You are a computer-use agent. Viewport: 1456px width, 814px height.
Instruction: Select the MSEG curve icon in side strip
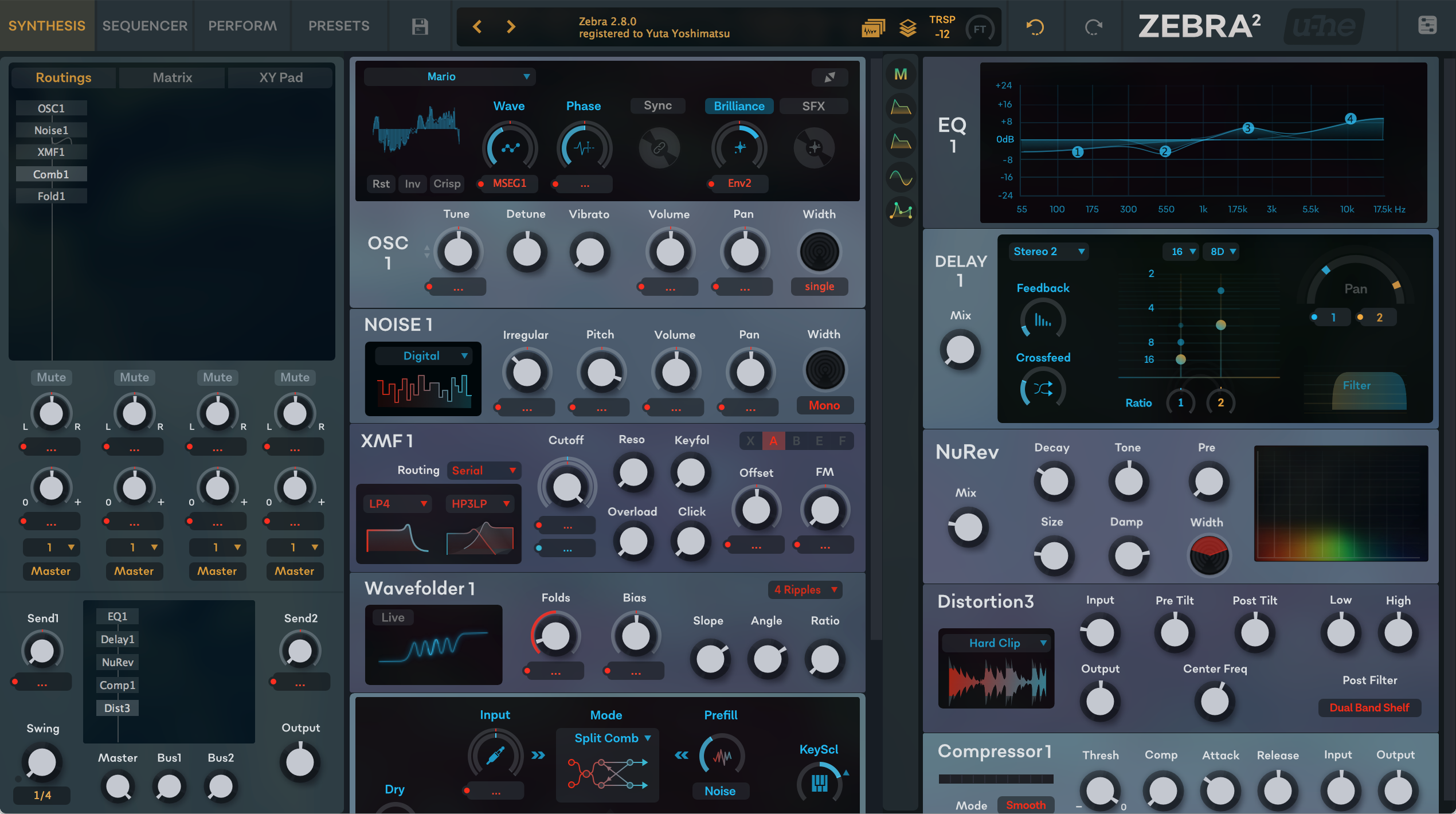coord(901,211)
